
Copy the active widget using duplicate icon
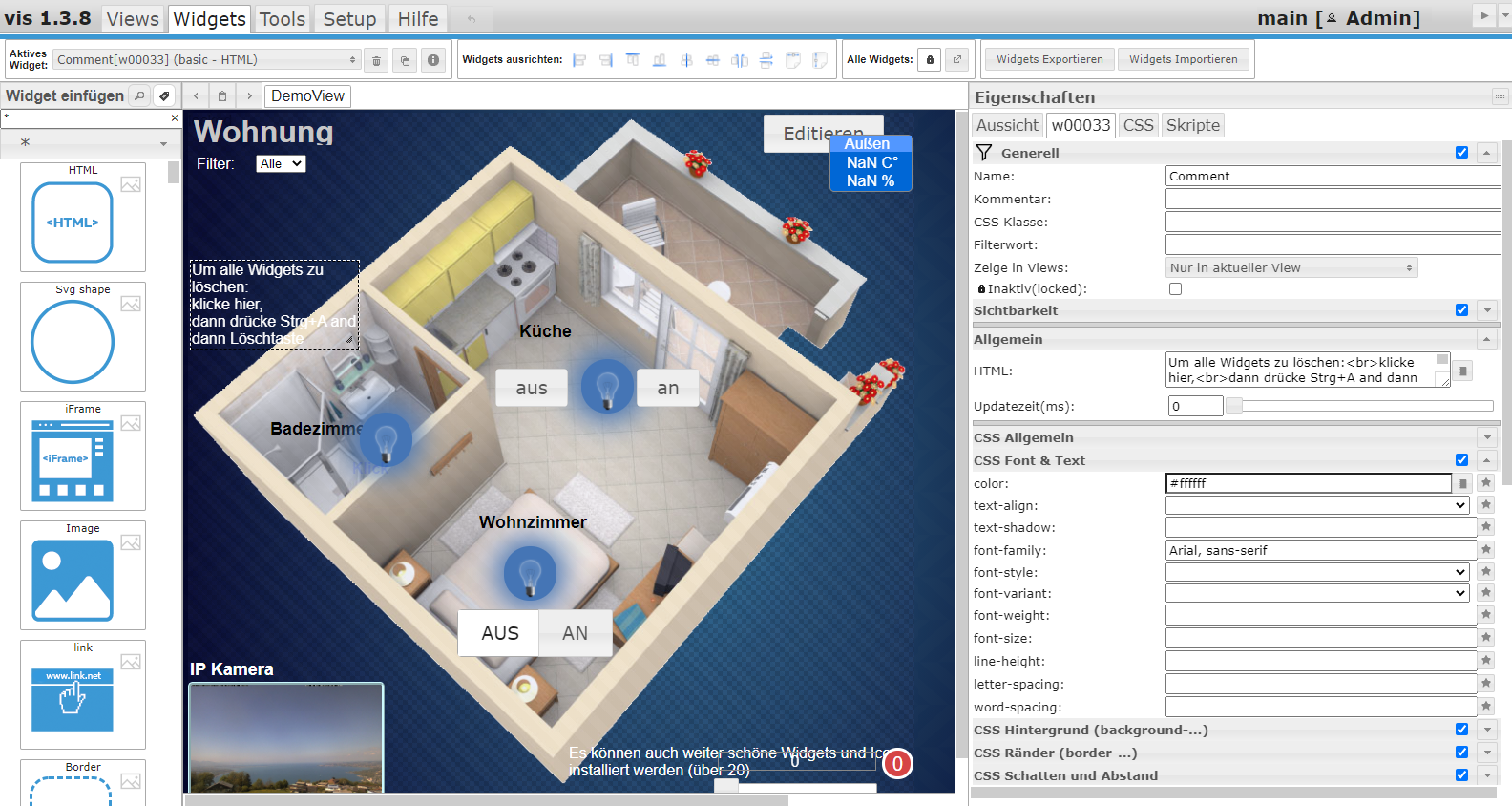(405, 60)
